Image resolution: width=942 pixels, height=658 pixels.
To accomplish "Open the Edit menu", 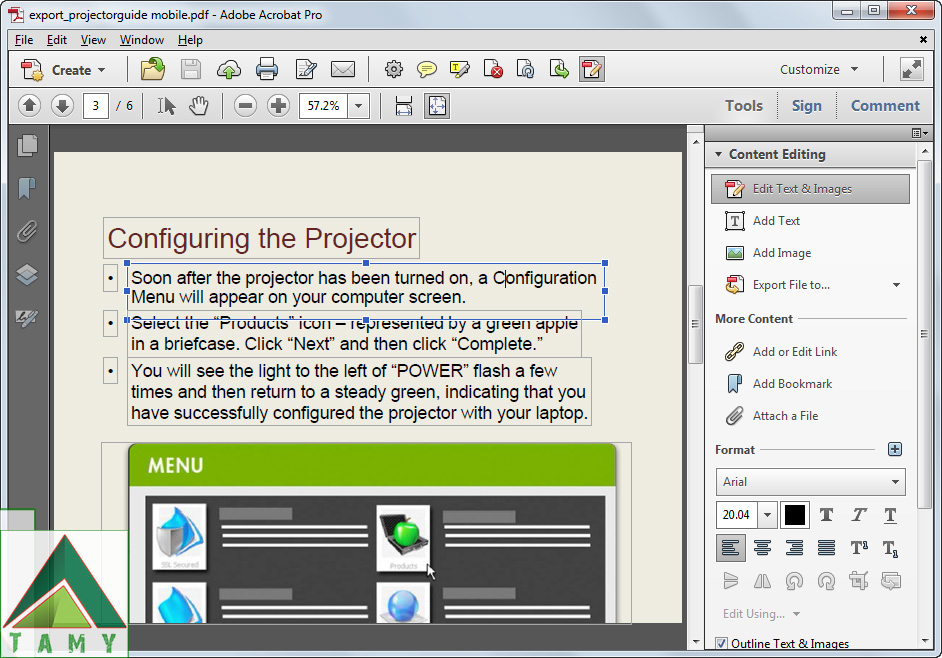I will (x=57, y=40).
